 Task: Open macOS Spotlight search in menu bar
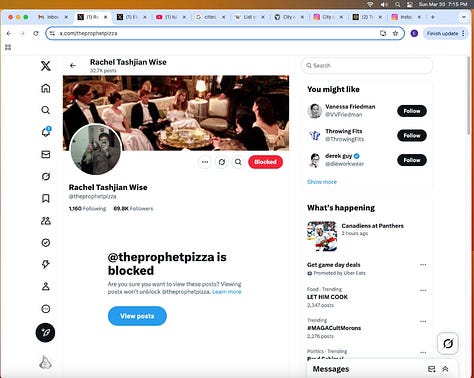tap(397, 4)
